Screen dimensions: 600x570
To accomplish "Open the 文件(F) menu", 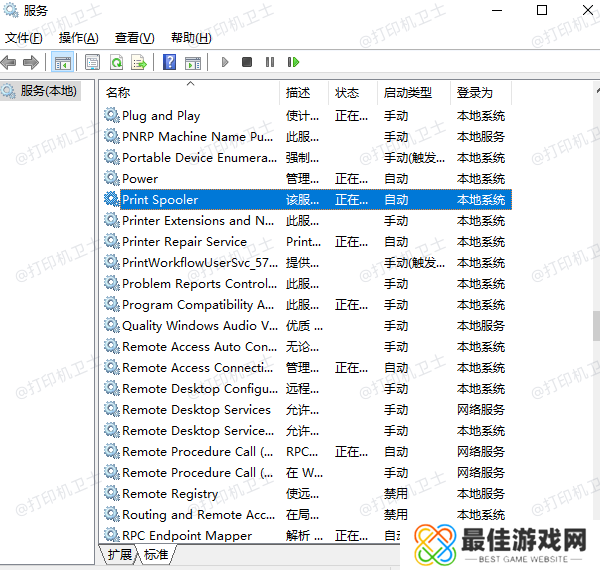I will [23, 38].
